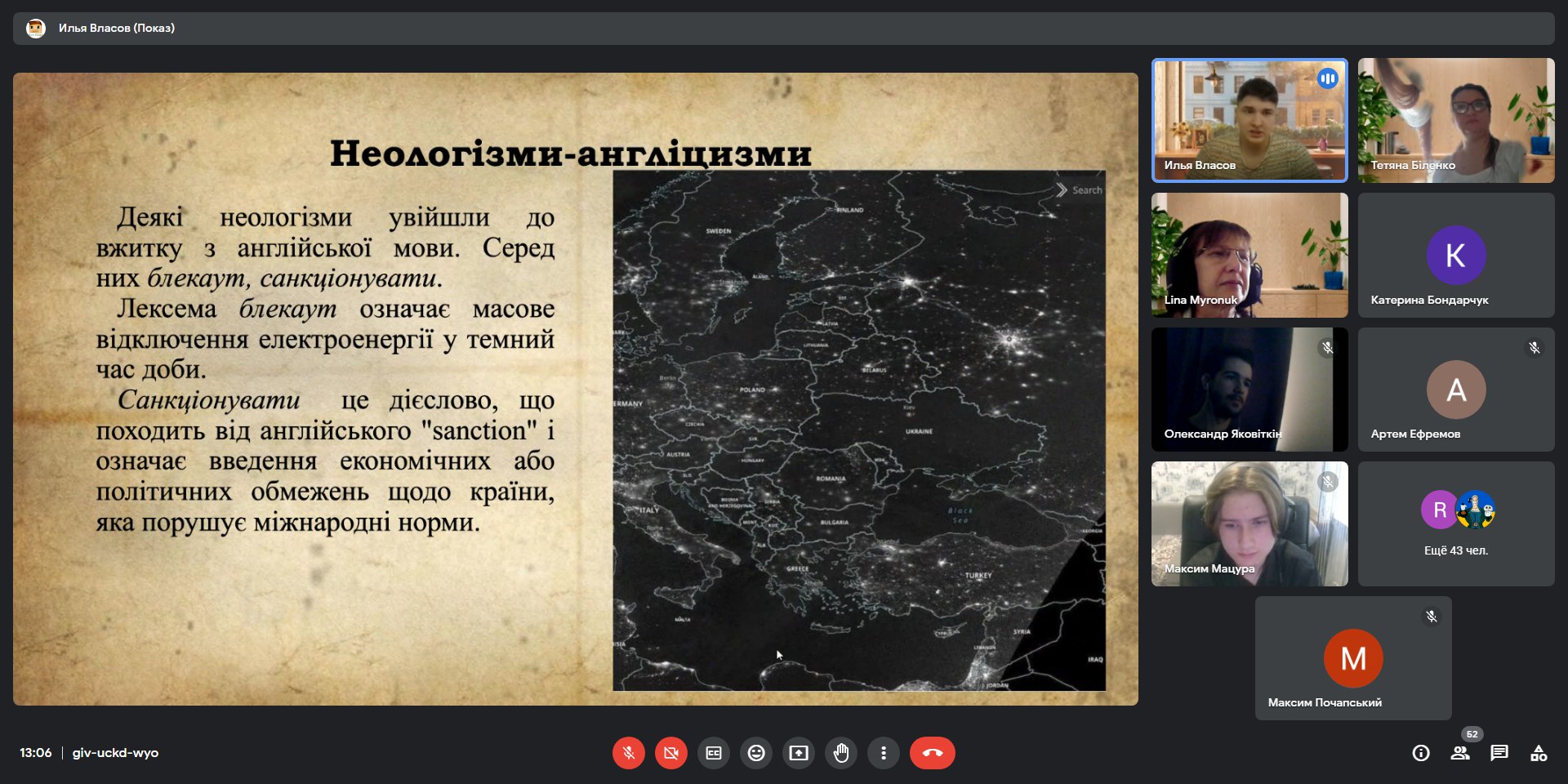Click the presenter avatar in the top bar
Viewport: 1568px width, 784px height.
click(35, 29)
